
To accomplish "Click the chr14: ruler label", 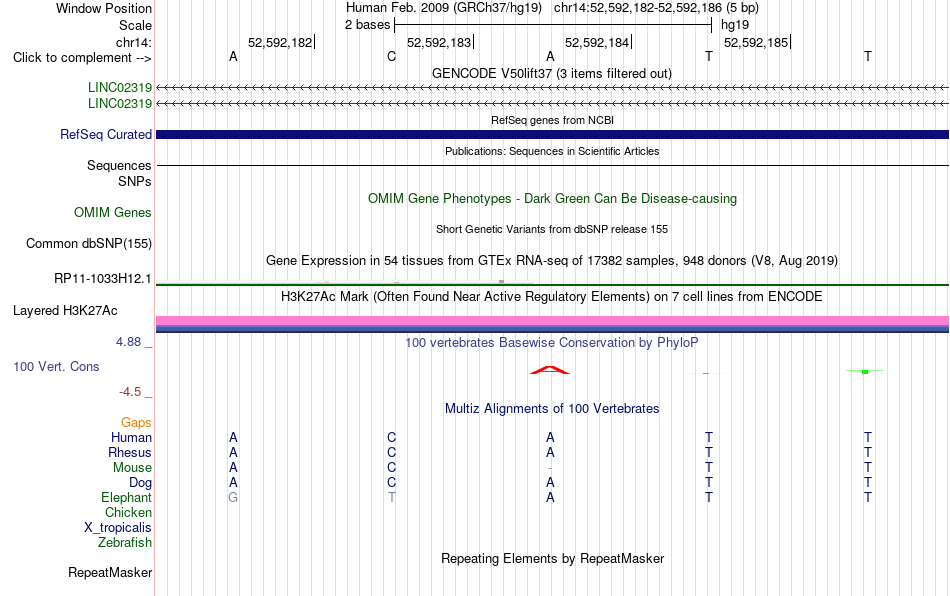I will 133,42.
